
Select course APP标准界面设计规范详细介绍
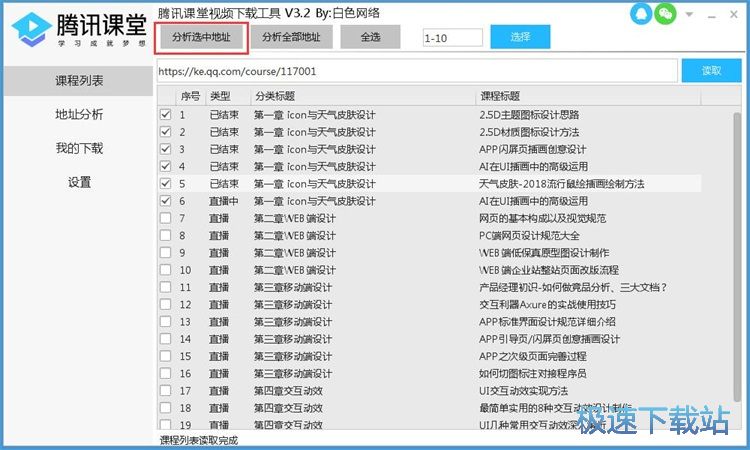[x=547, y=321]
